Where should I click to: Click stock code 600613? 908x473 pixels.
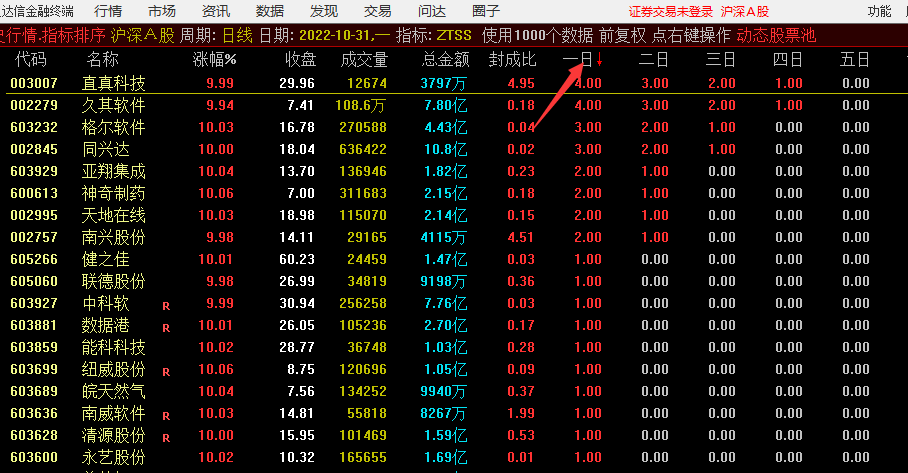tap(34, 193)
